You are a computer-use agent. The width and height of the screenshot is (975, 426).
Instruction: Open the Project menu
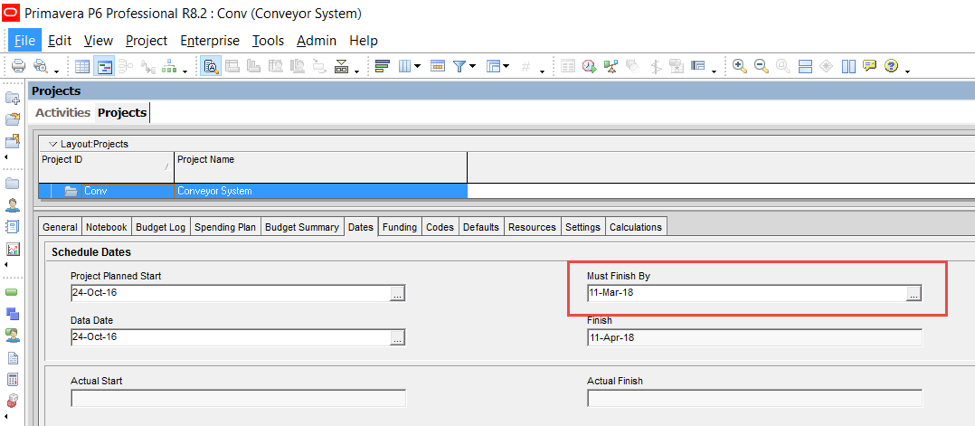click(x=146, y=40)
